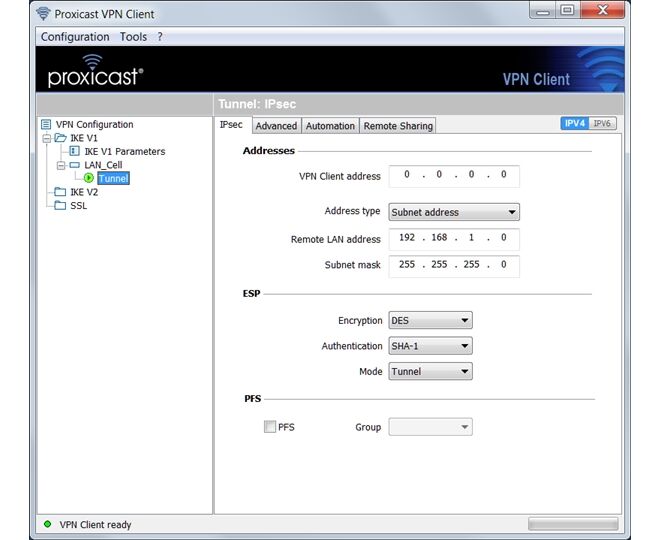Switch to the Advanced tab
This screenshot has height=540, width=660.
[x=276, y=126]
